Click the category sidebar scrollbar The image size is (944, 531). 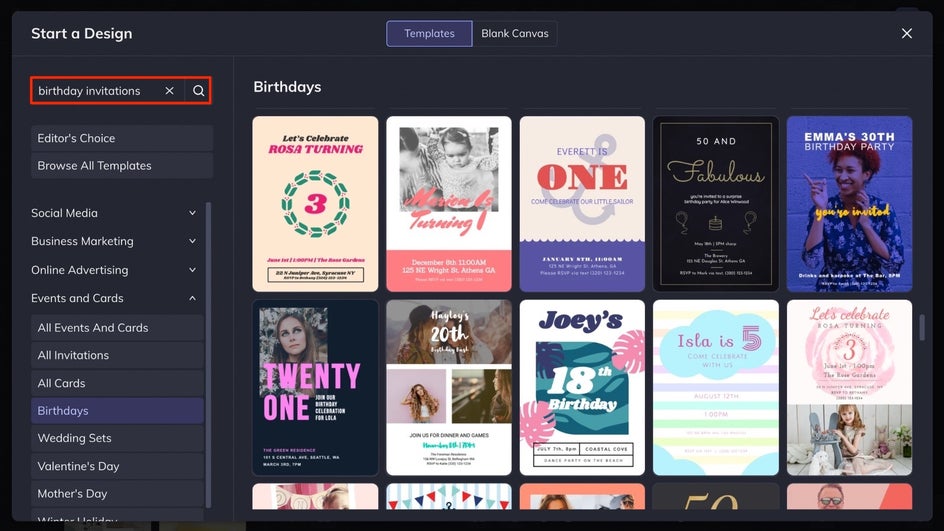pyautogui.click(x=208, y=355)
